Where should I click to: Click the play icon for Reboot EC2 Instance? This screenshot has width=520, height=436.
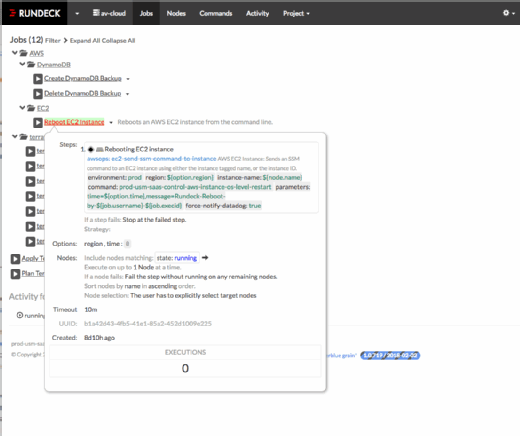tap(38, 123)
